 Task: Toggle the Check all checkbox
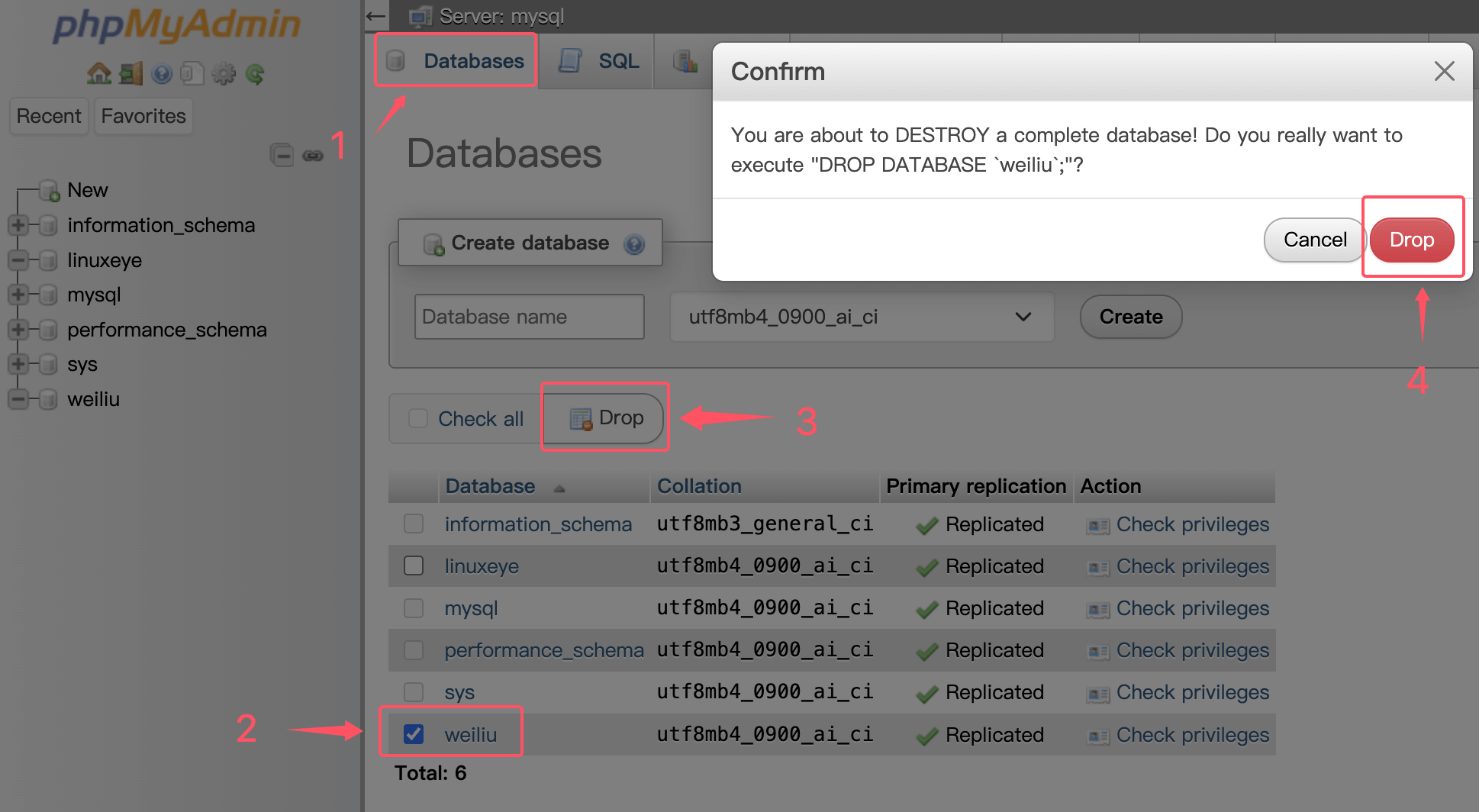pyautogui.click(x=418, y=418)
